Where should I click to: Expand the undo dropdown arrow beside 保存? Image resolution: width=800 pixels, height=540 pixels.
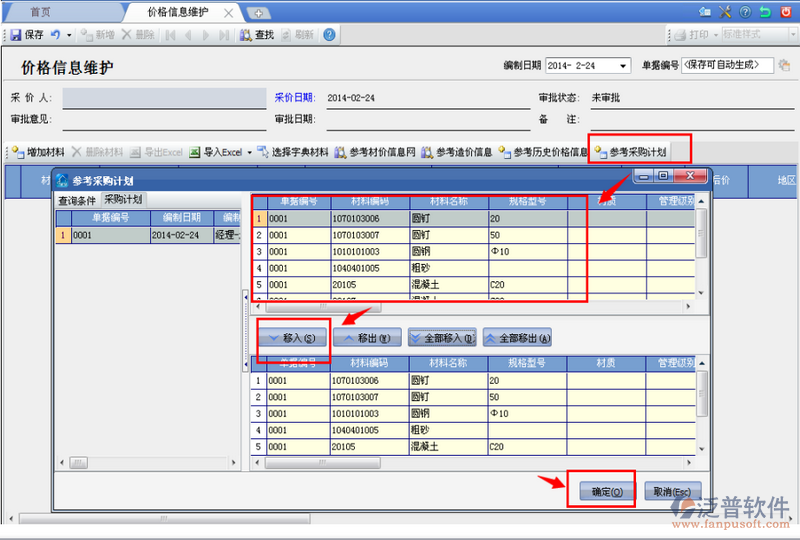pyautogui.click(x=68, y=34)
